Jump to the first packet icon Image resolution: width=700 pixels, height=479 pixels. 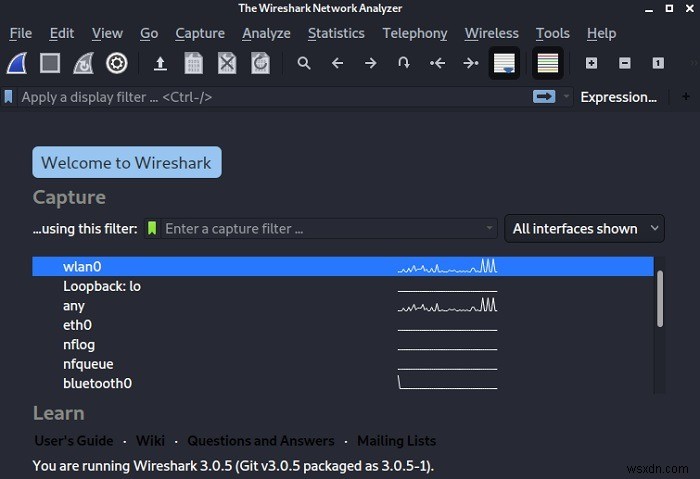[x=437, y=63]
